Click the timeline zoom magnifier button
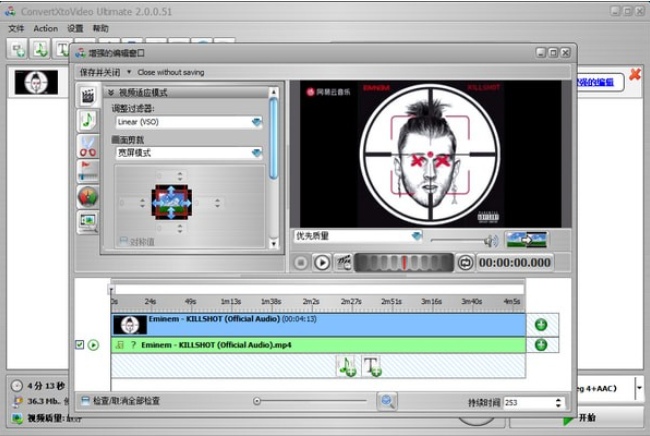 click(387, 401)
